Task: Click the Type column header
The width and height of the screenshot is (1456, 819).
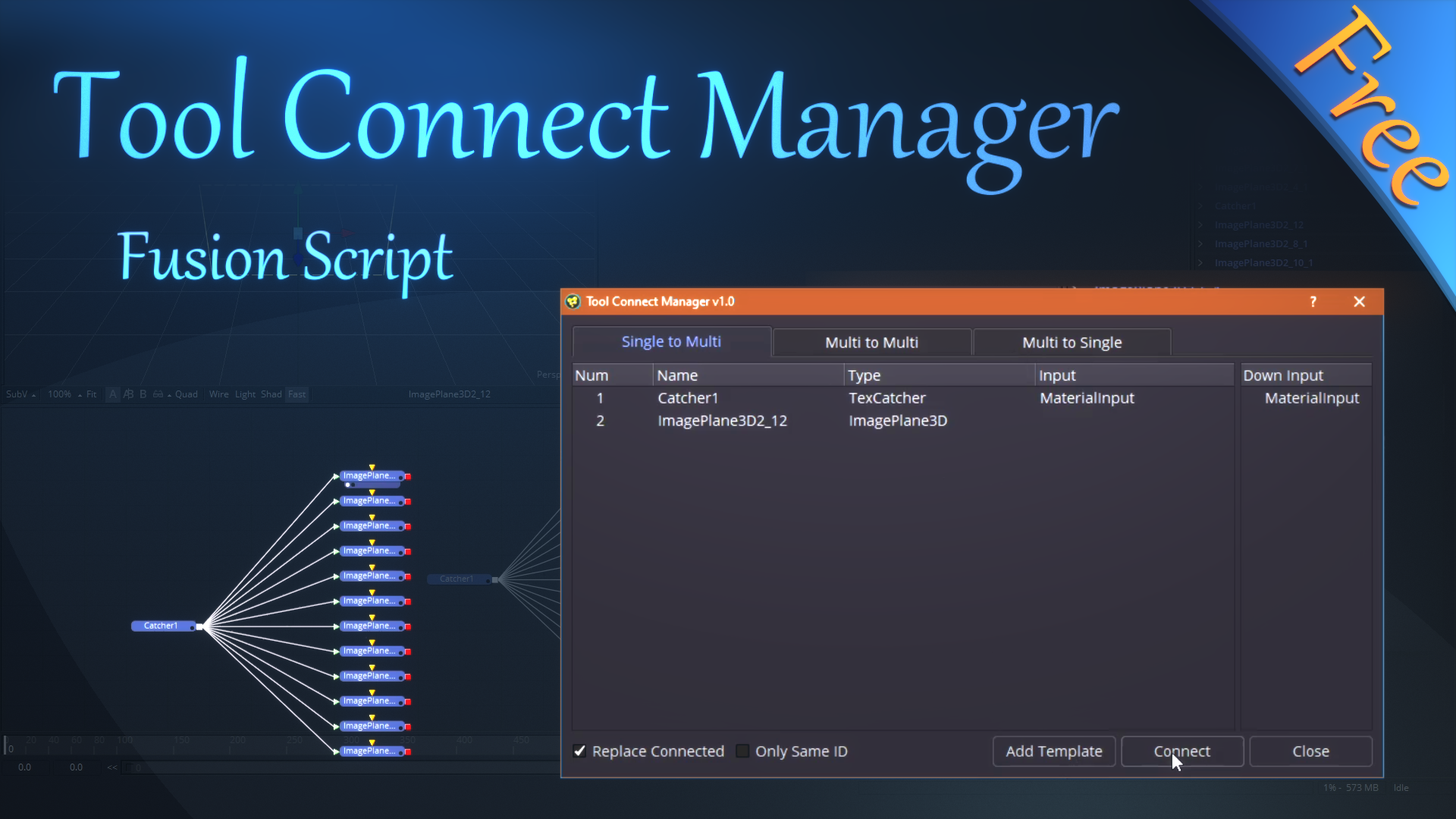Action: click(939, 375)
